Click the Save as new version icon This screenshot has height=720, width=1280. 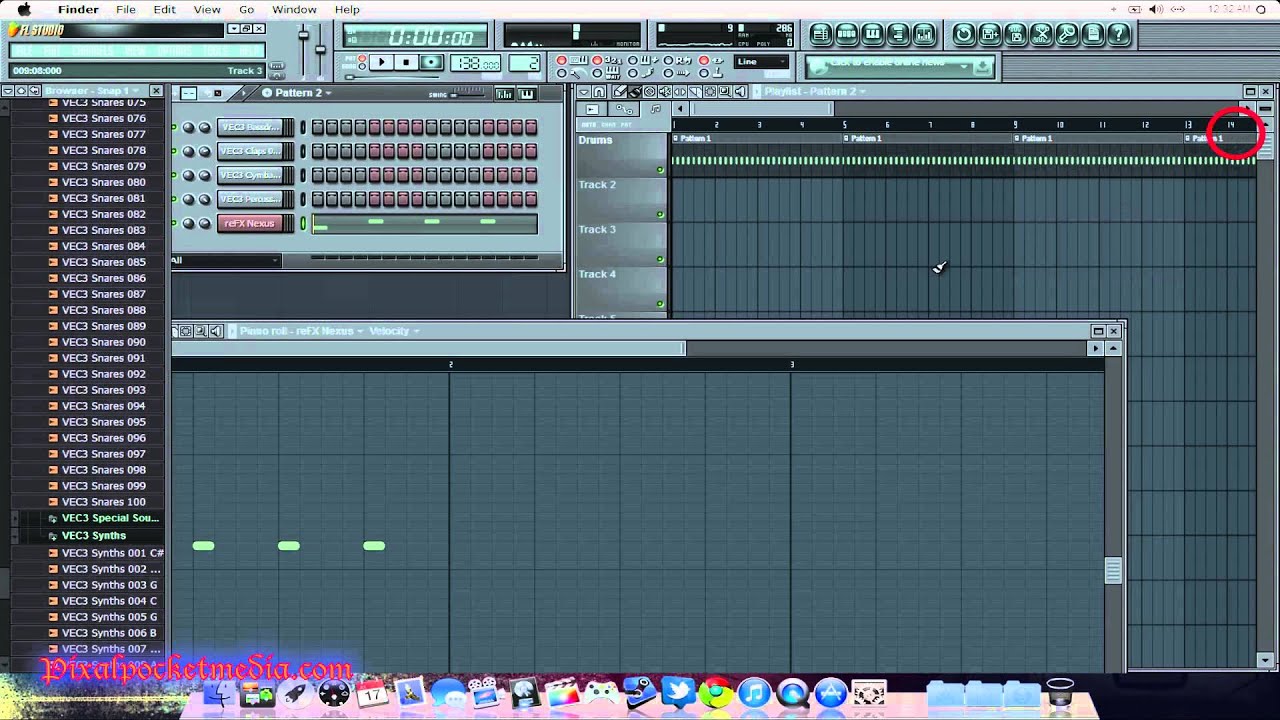pos(989,35)
